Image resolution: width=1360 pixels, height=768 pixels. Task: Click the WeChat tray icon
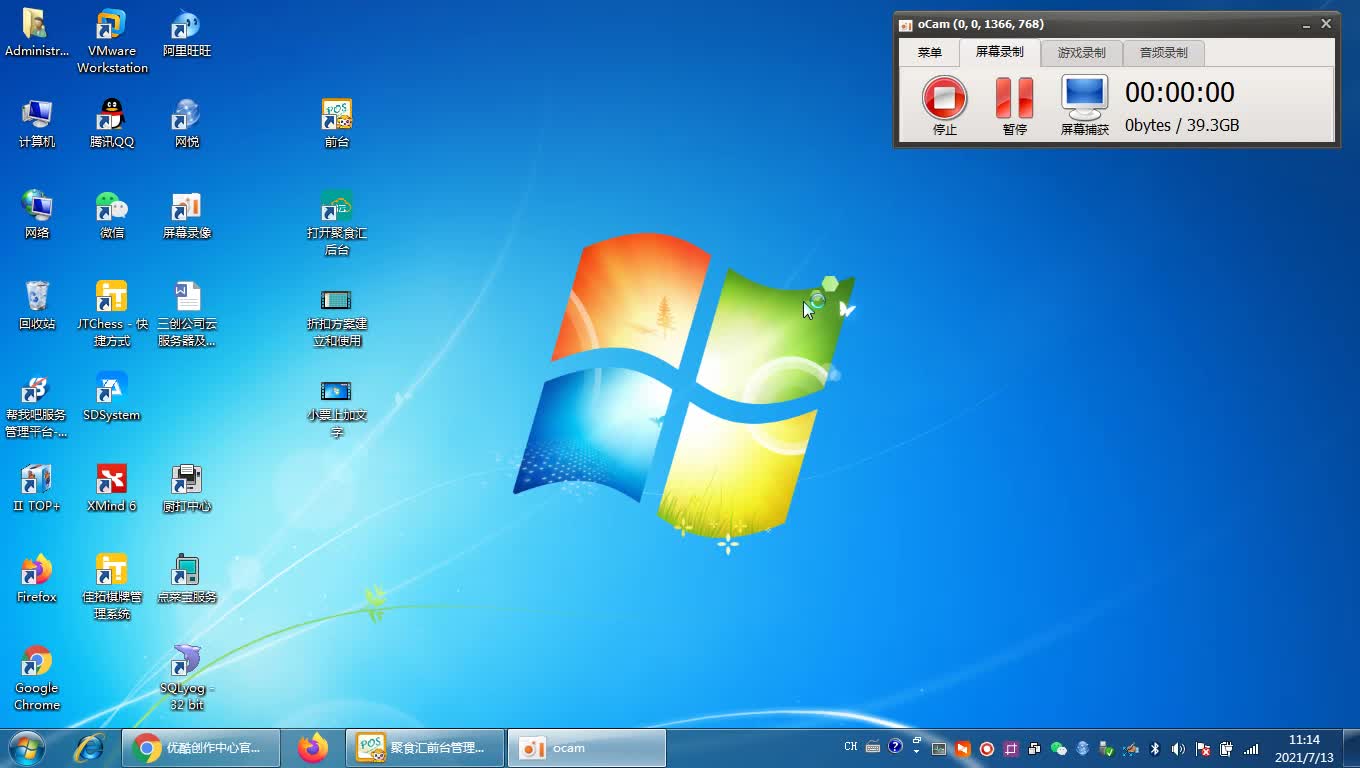pos(1059,748)
